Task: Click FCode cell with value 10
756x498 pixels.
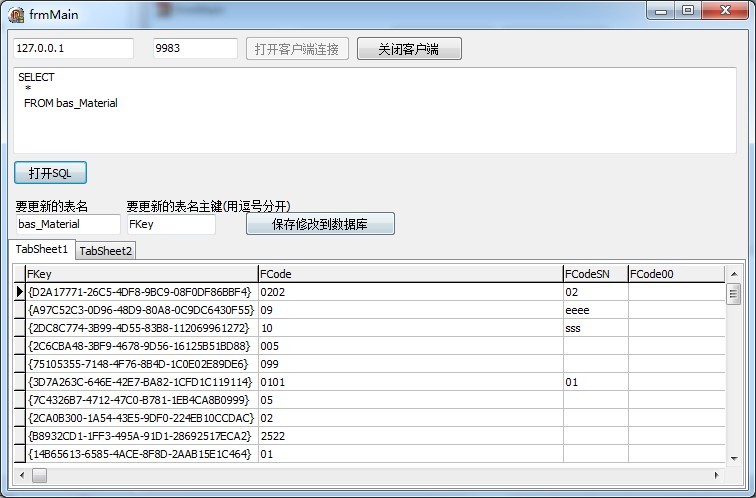Action: click(411, 328)
